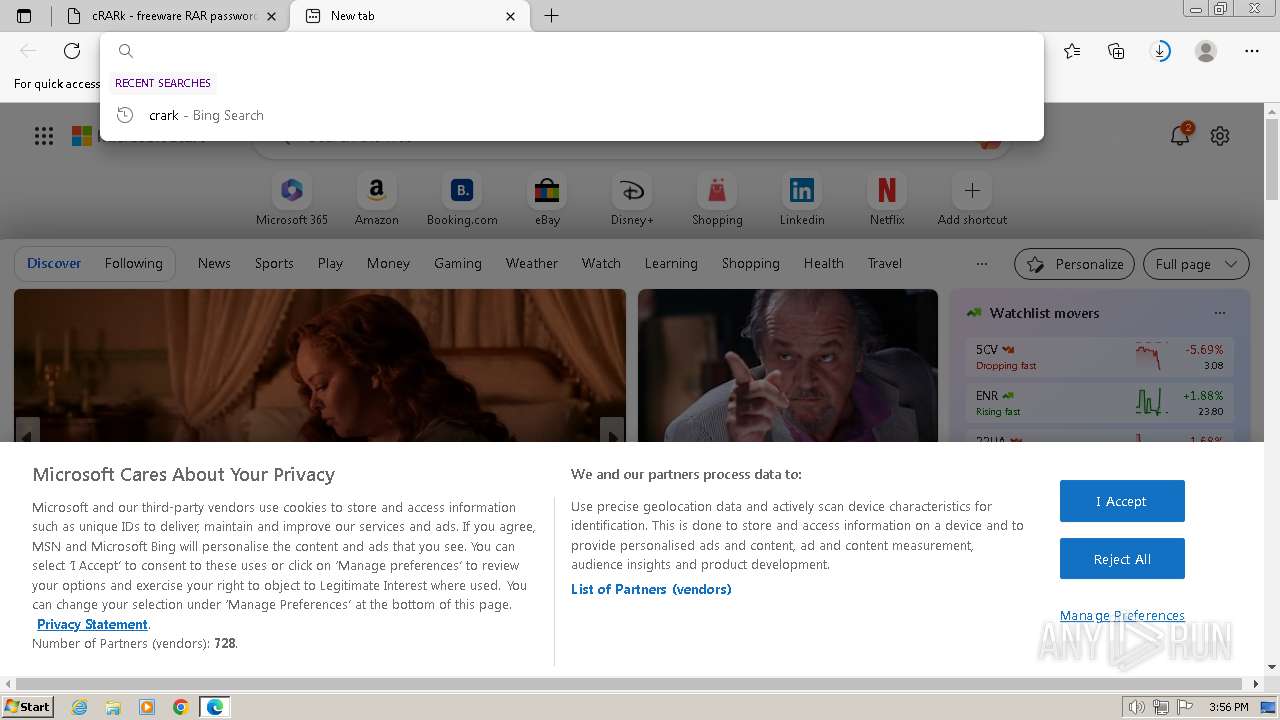Viewport: 1280px width, 720px height.
Task: Open the Learning category
Action: [671, 263]
